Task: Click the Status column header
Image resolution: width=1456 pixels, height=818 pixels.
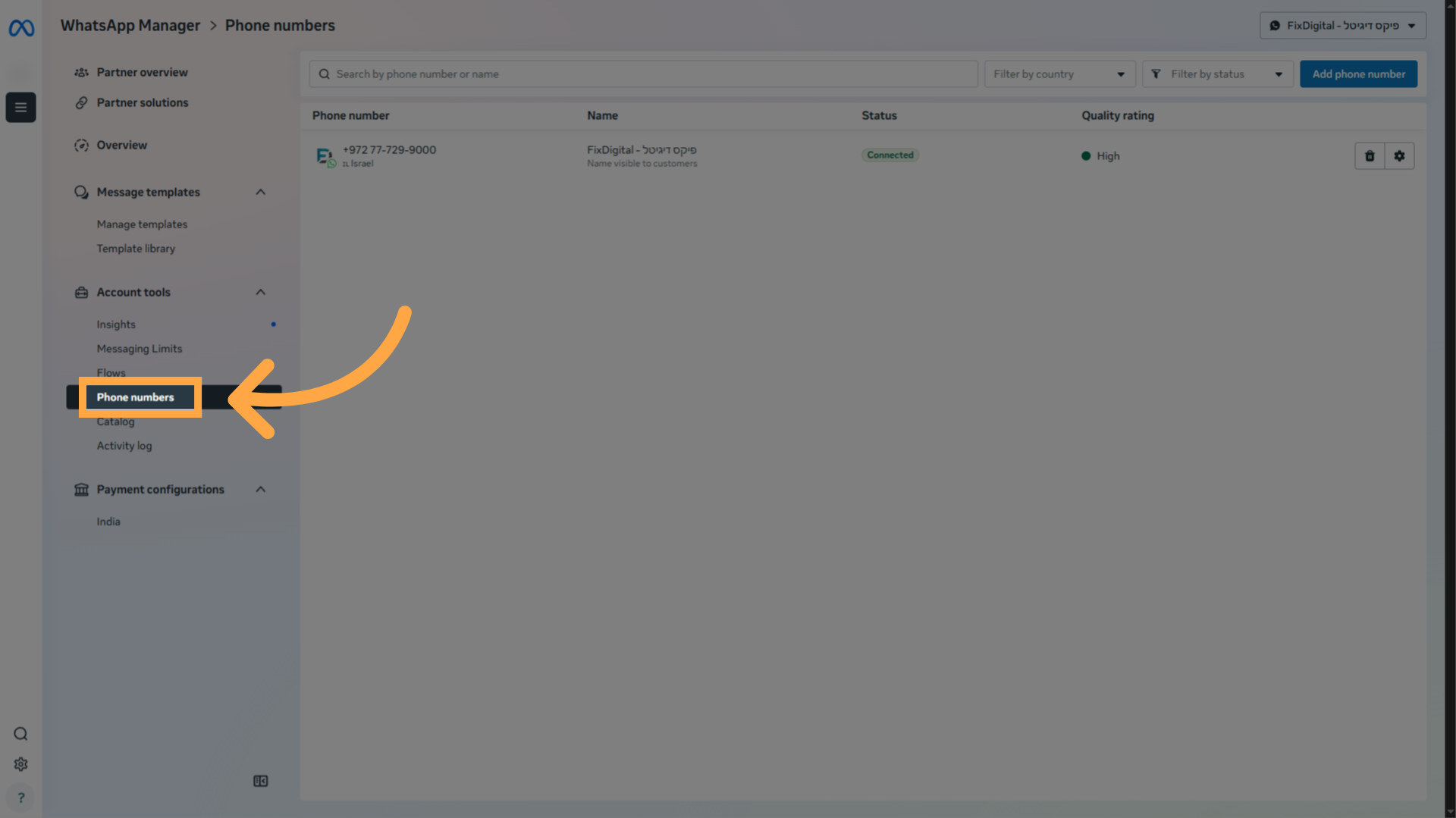Action: (879, 115)
